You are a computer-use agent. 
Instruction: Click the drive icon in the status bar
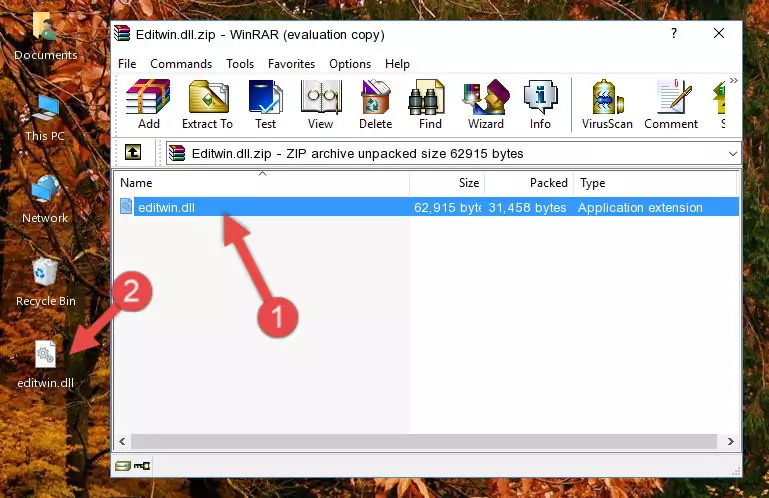(123, 466)
